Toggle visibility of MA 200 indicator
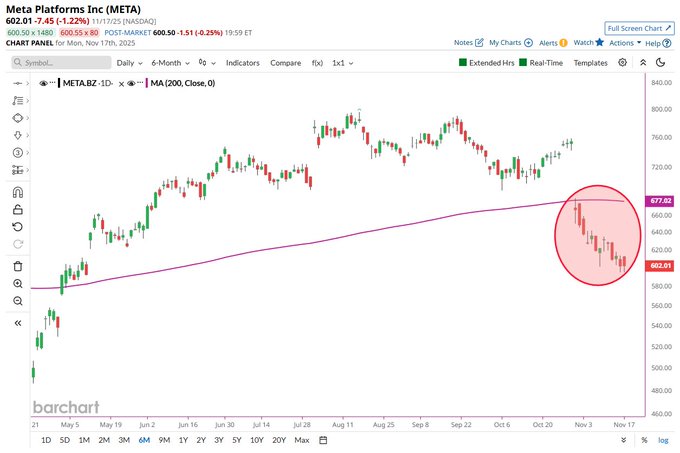Screen dimensions: 680x453 tap(131, 83)
